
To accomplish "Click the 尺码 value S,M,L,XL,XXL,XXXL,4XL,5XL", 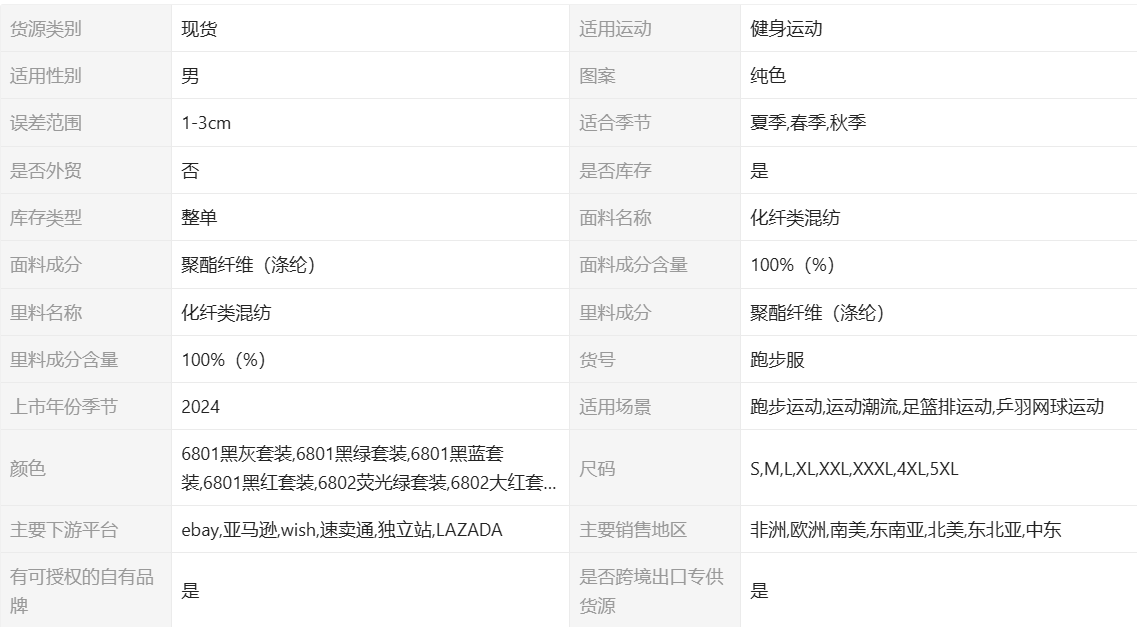I will click(x=854, y=468).
